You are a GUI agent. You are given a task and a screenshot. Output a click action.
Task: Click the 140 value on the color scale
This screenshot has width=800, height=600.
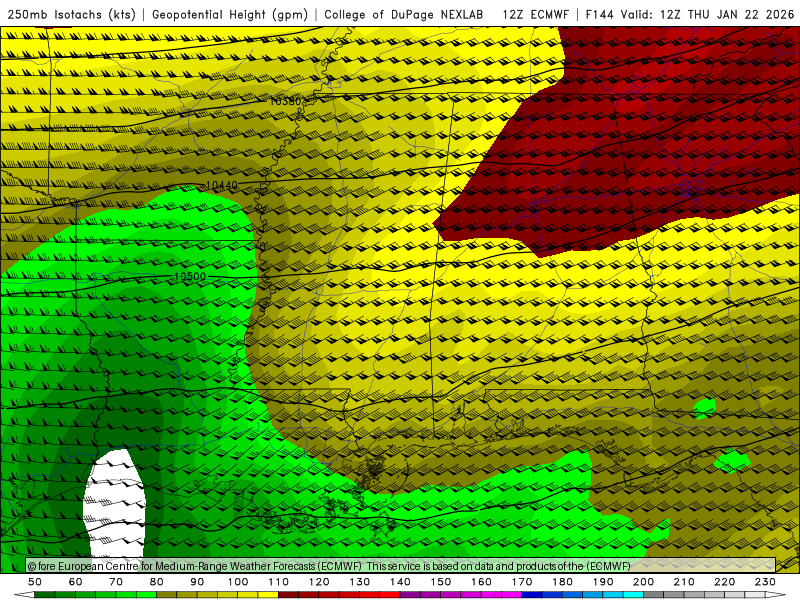400,582
